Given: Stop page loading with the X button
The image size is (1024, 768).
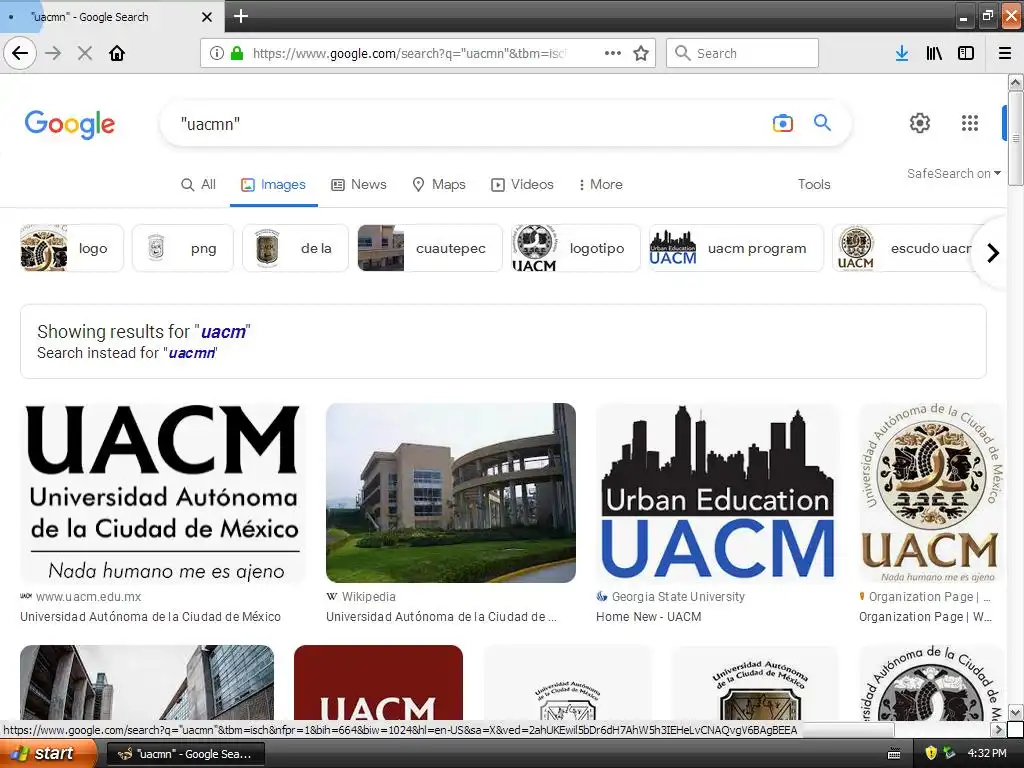Looking at the screenshot, I should click(85, 53).
